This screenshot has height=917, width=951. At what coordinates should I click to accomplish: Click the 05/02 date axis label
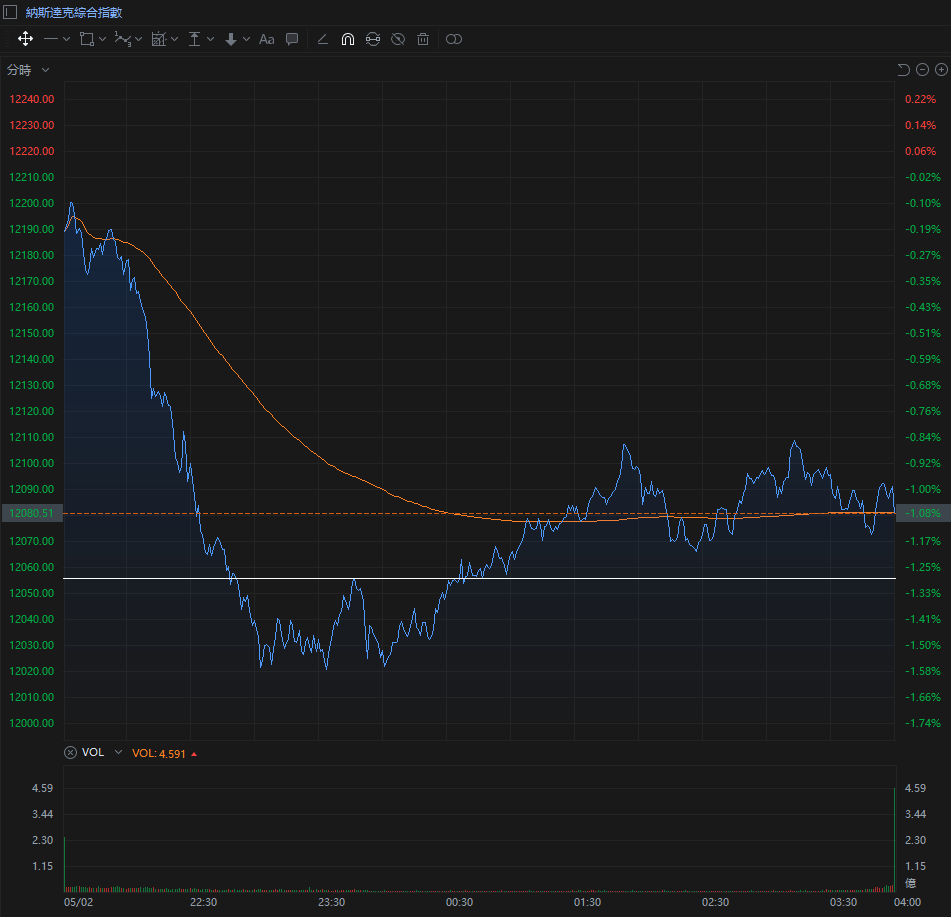(78, 902)
